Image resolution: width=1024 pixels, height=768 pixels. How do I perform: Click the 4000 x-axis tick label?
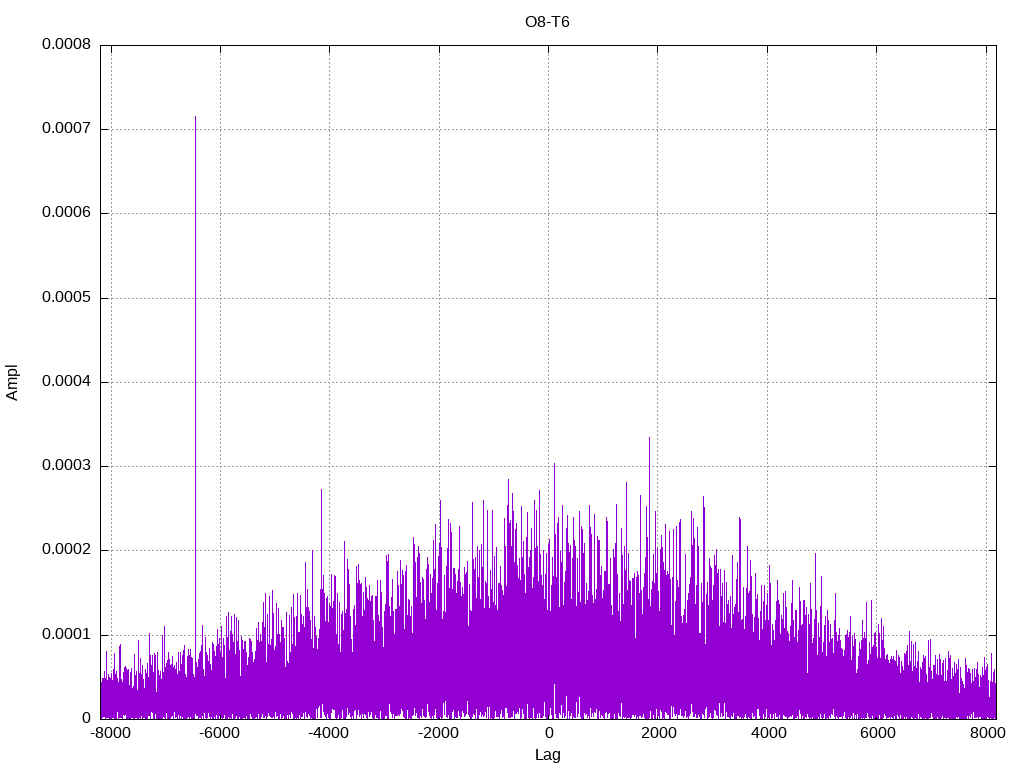(x=767, y=733)
